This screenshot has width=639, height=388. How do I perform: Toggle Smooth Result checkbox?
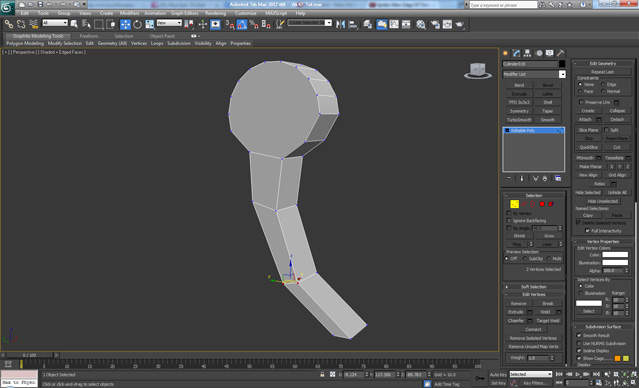point(579,335)
